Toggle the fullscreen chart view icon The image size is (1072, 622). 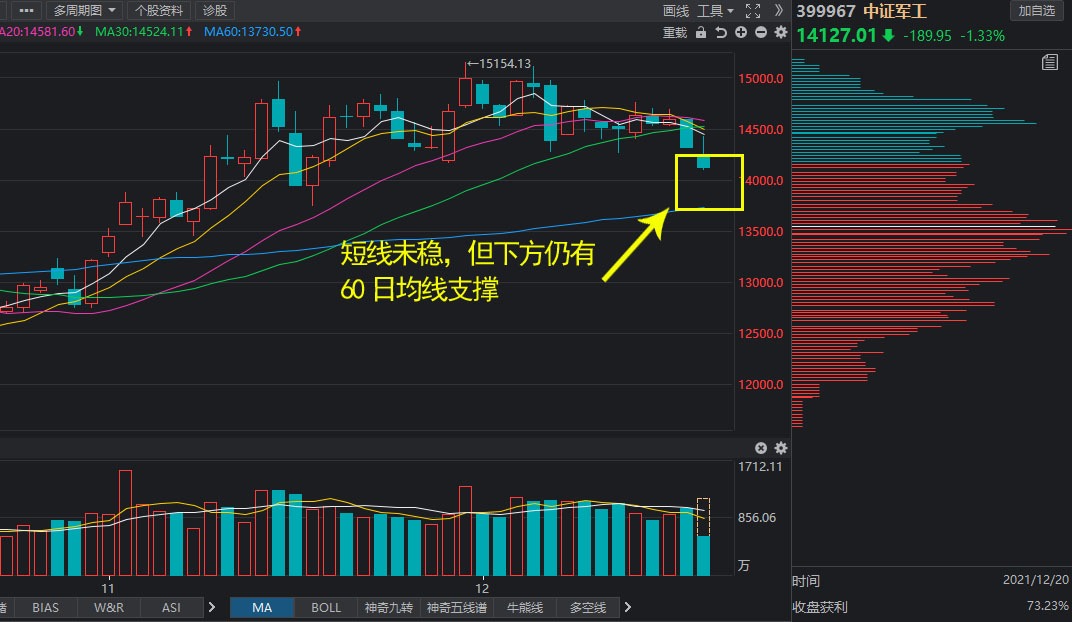click(x=753, y=11)
